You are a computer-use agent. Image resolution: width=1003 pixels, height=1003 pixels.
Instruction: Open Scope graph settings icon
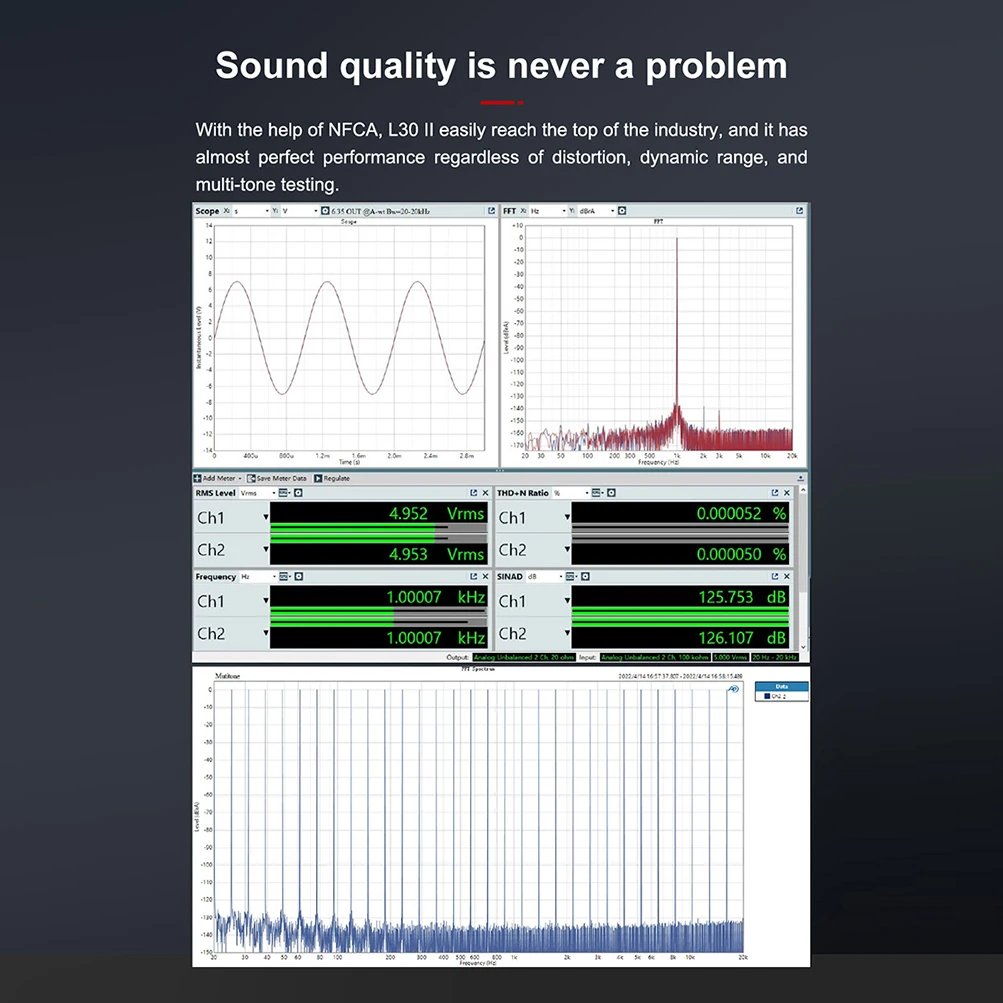tap(325, 210)
